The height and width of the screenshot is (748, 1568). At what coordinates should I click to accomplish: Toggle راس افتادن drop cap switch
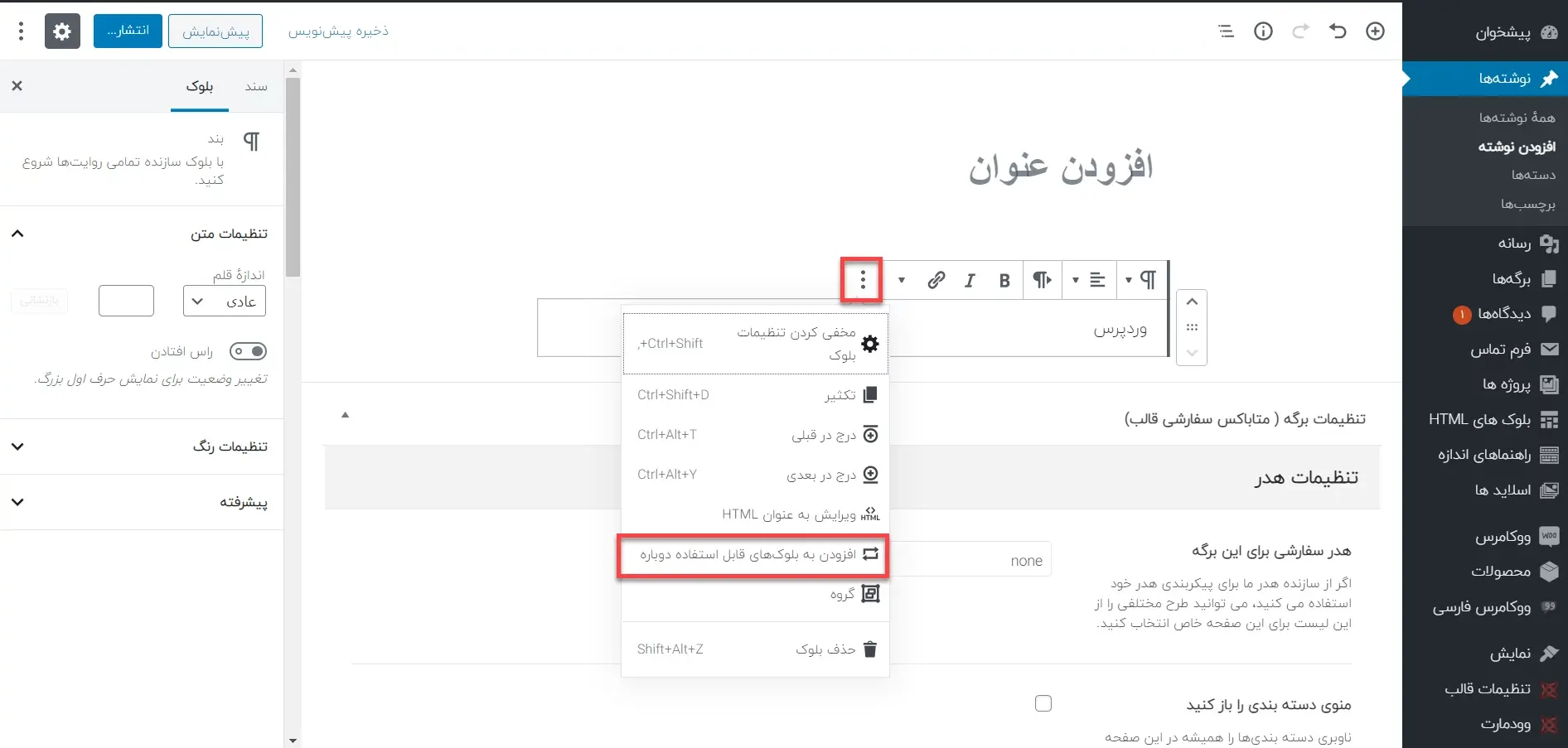point(249,351)
